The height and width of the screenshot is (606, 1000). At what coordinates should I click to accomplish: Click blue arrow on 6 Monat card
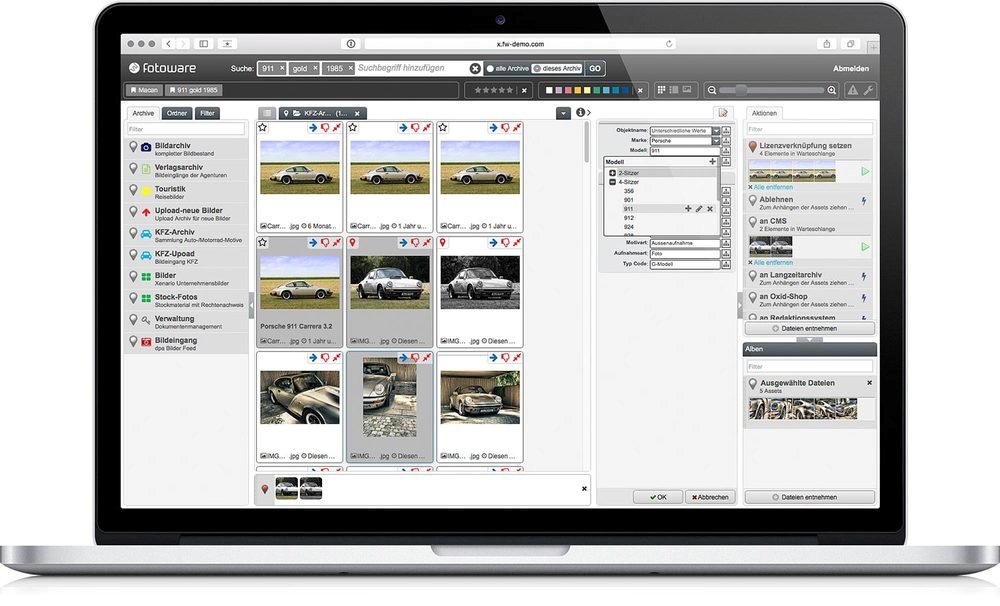(312, 128)
